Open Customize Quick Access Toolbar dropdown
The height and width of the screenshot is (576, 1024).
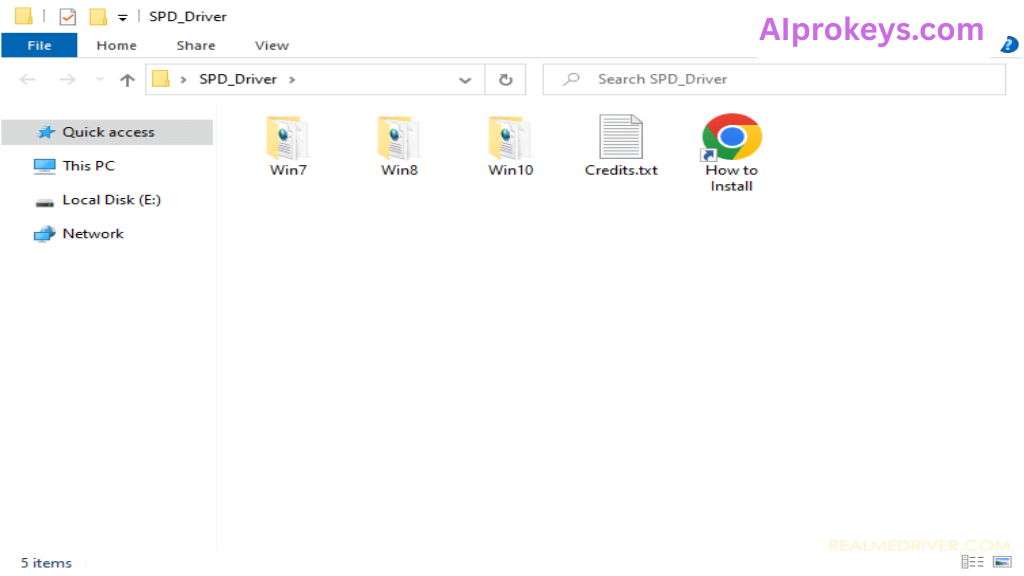pyautogui.click(x=123, y=18)
